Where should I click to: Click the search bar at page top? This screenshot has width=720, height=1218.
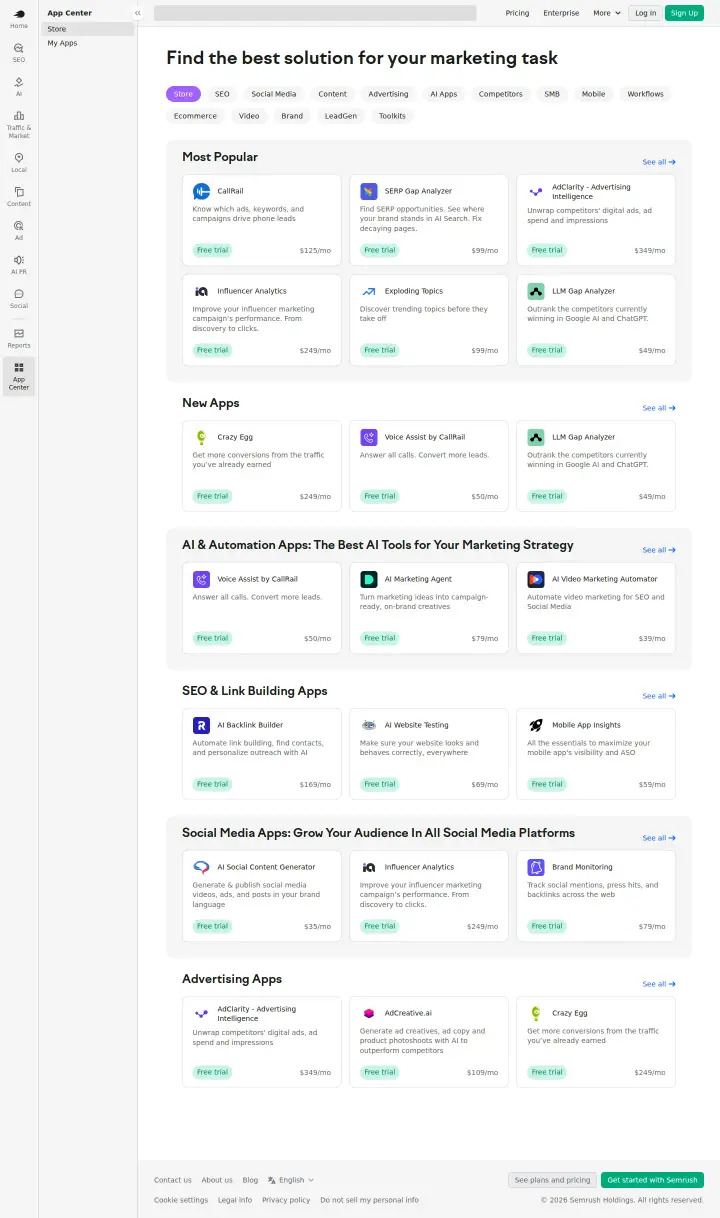point(315,13)
